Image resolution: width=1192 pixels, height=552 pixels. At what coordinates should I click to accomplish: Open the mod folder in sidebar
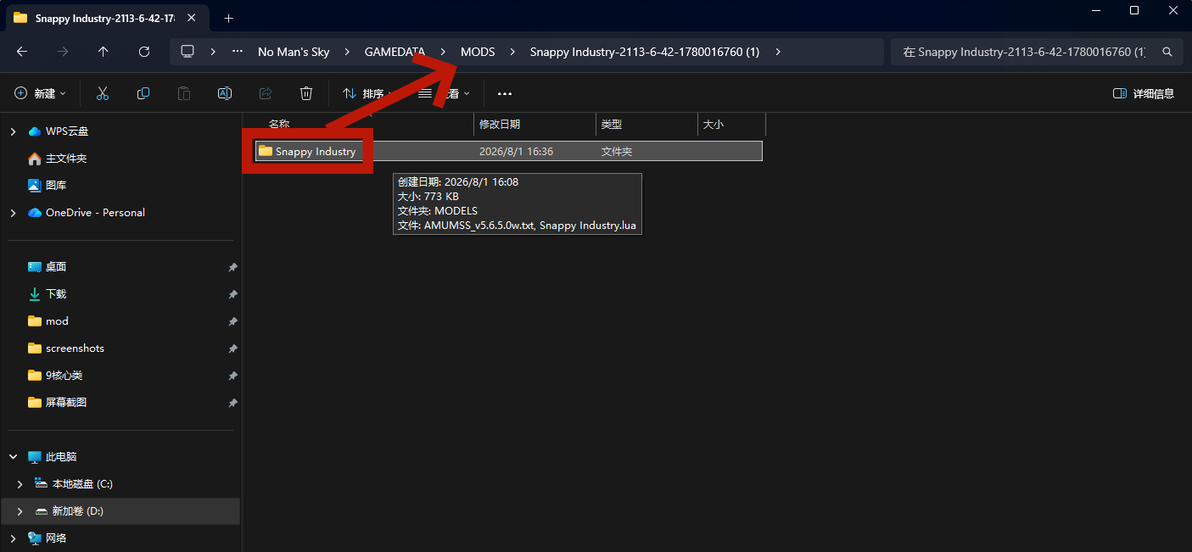(48, 321)
